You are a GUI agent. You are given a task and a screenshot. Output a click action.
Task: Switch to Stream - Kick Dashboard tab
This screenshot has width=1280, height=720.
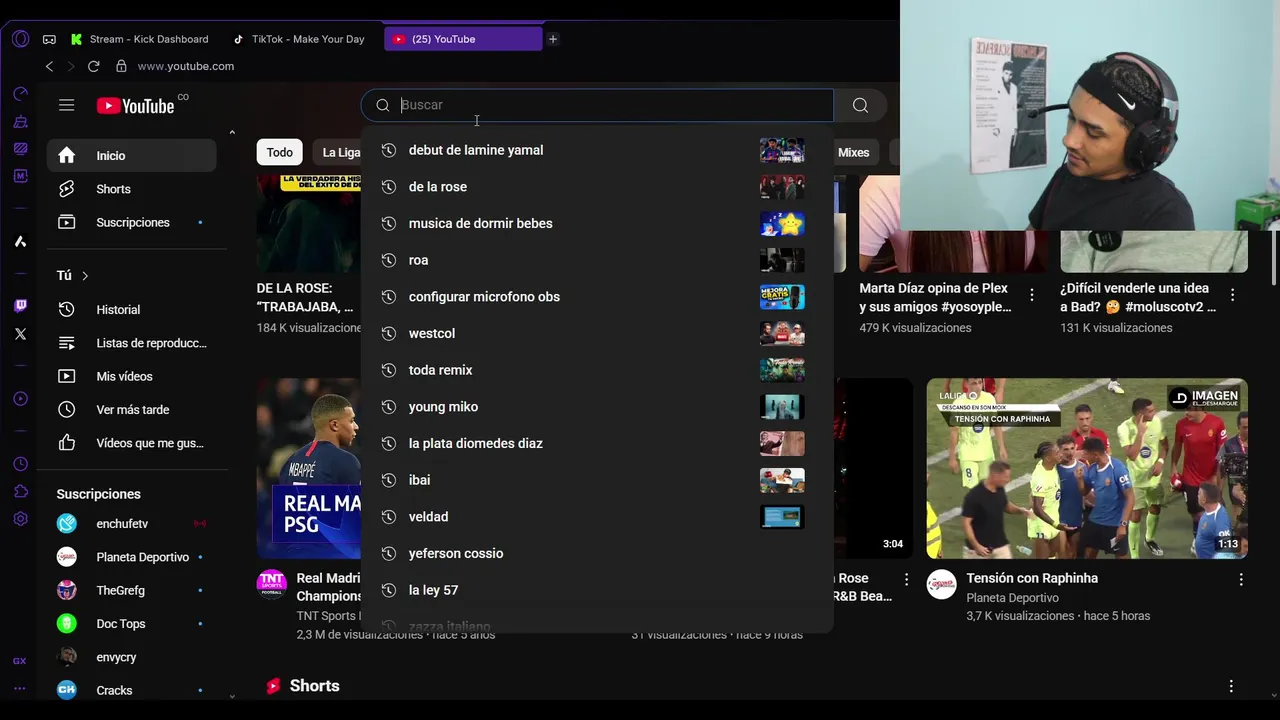(139, 39)
